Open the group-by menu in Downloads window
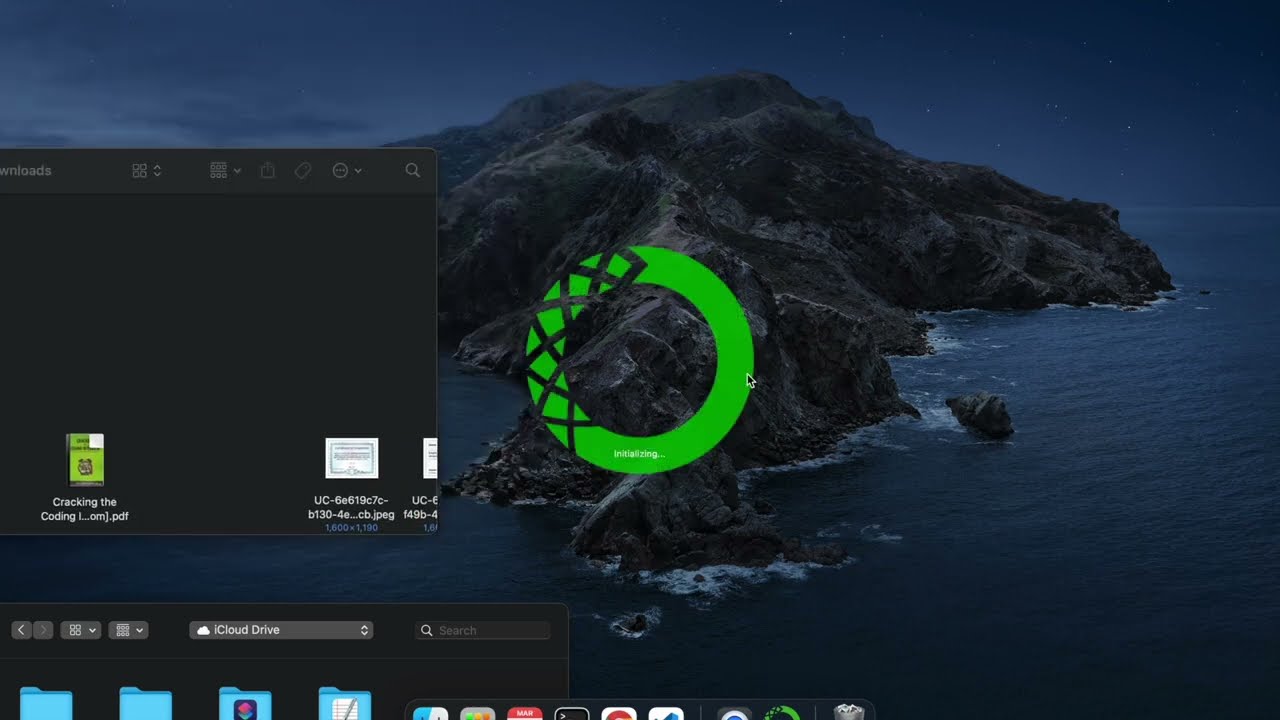The height and width of the screenshot is (720, 1280). click(x=225, y=171)
